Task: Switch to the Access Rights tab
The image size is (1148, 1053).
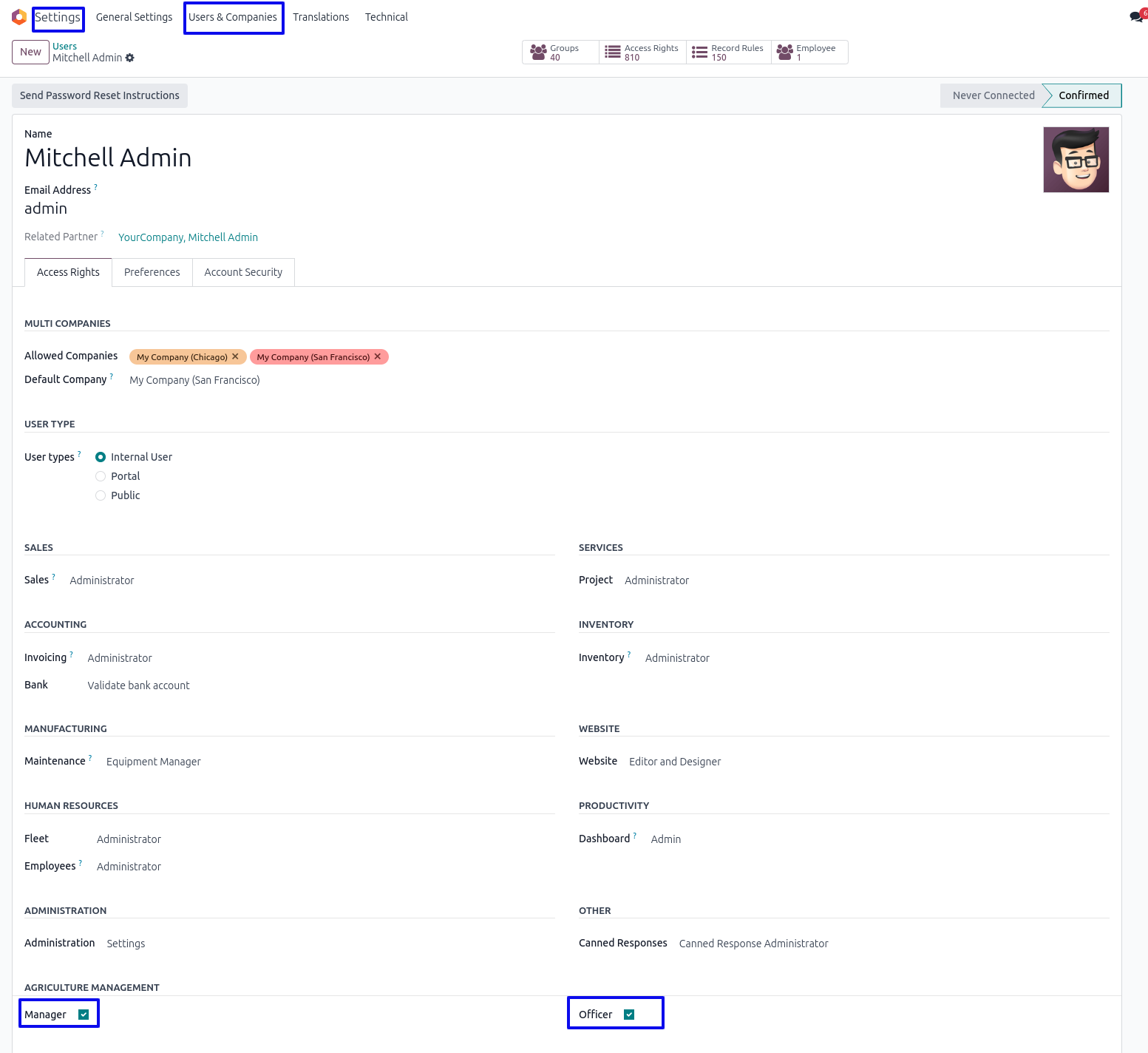Action: 68,272
